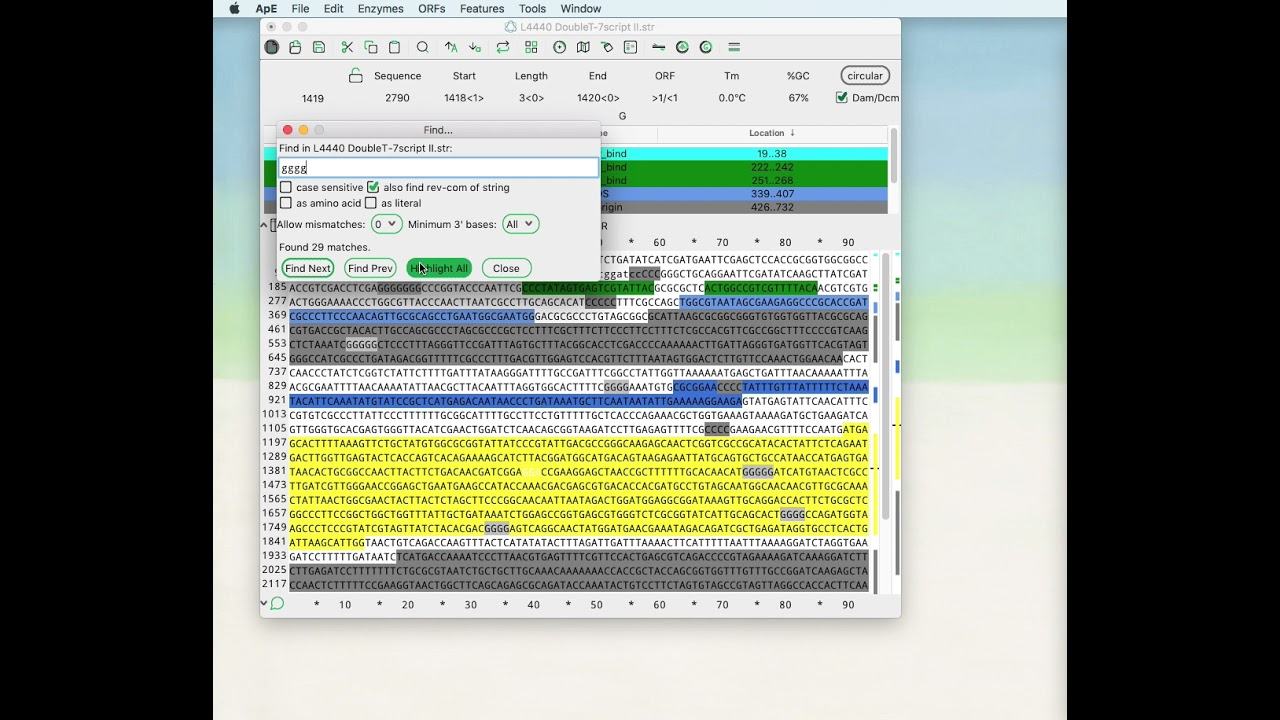This screenshot has width=1280, height=720.
Task: Click sequence line number 1381
Action: pyautogui.click(x=274, y=471)
